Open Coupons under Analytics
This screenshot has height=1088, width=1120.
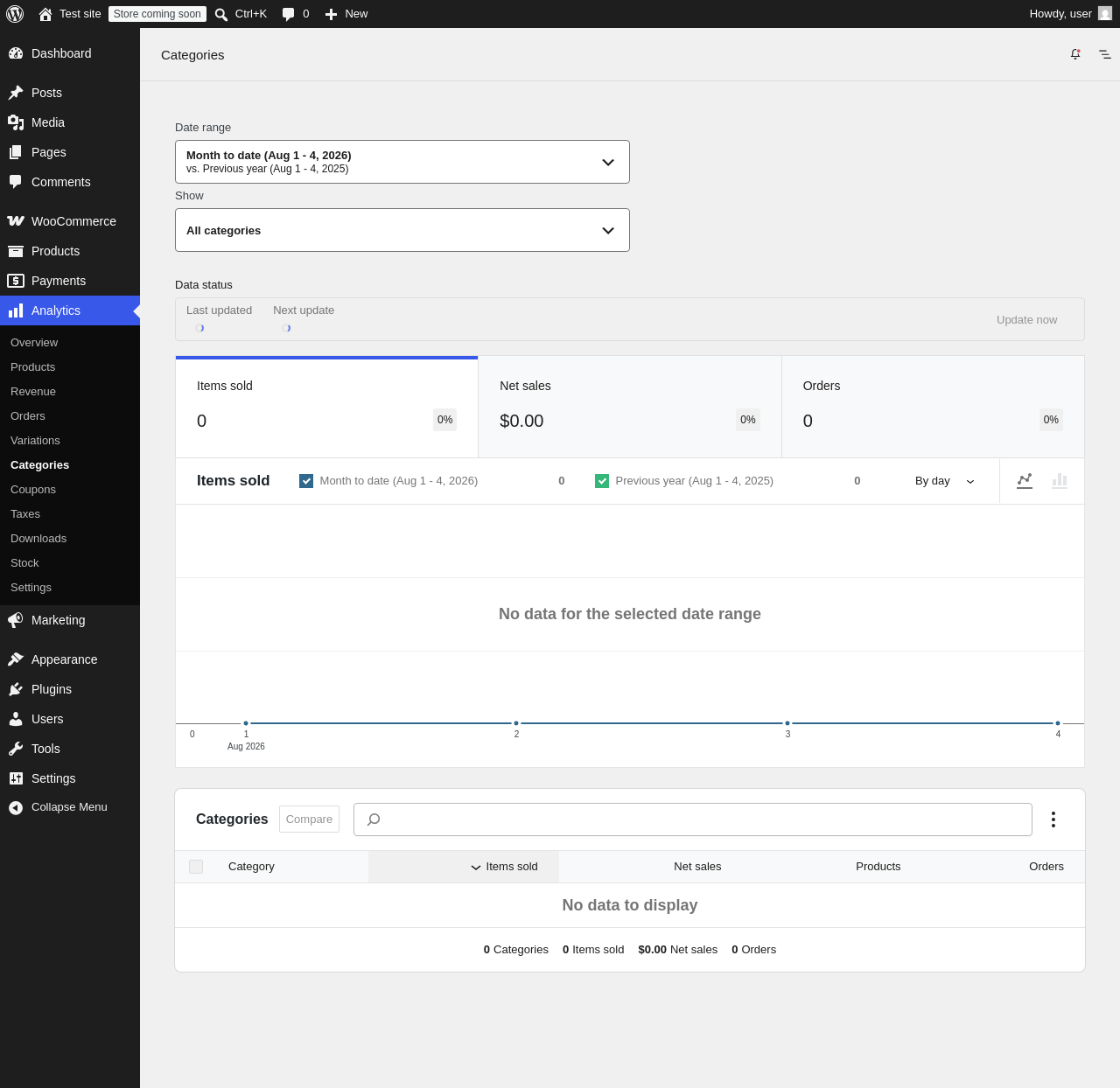(x=33, y=490)
